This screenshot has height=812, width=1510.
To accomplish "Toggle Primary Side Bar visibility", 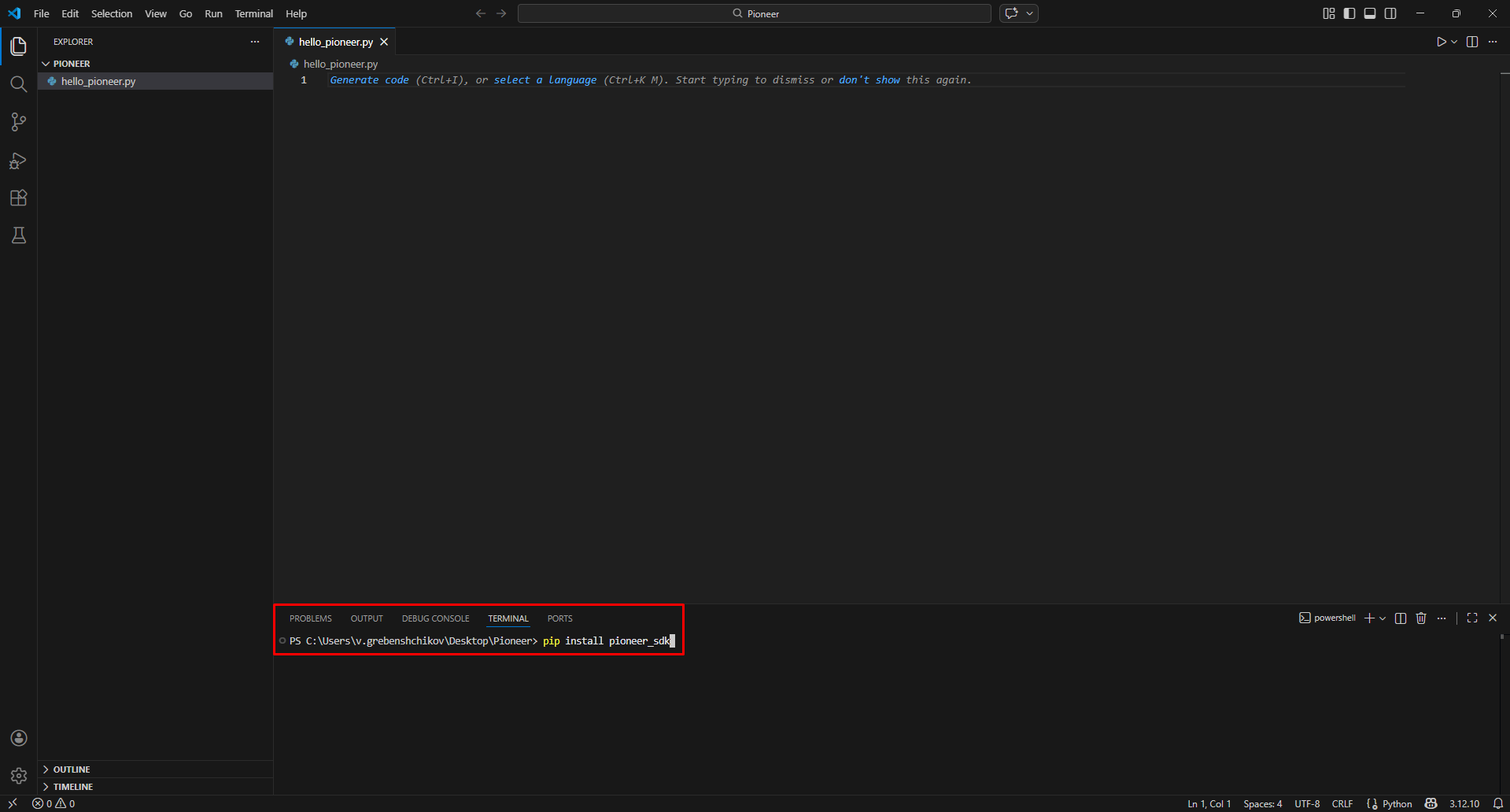I will click(1349, 13).
